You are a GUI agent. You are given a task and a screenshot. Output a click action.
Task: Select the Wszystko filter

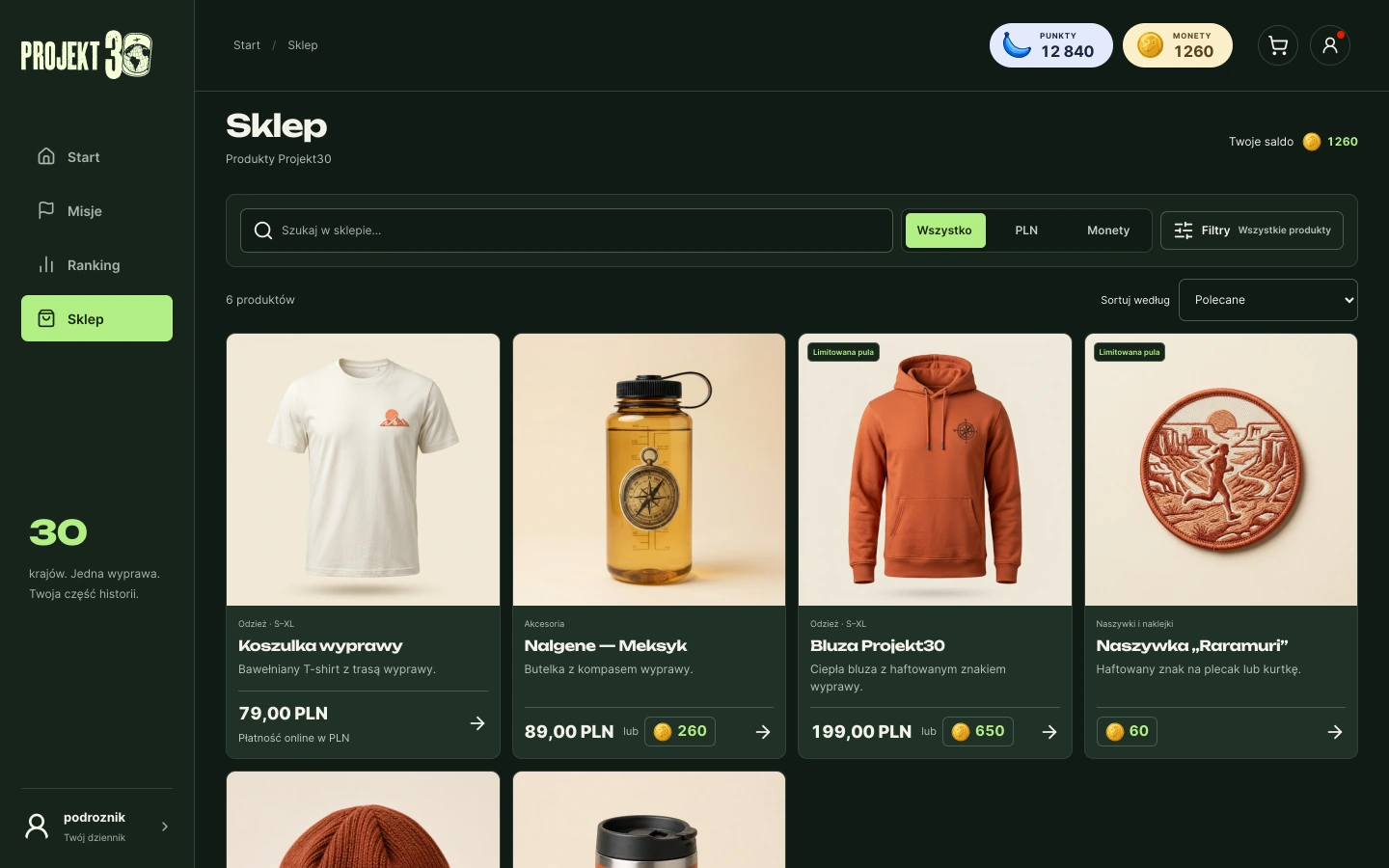tap(945, 231)
